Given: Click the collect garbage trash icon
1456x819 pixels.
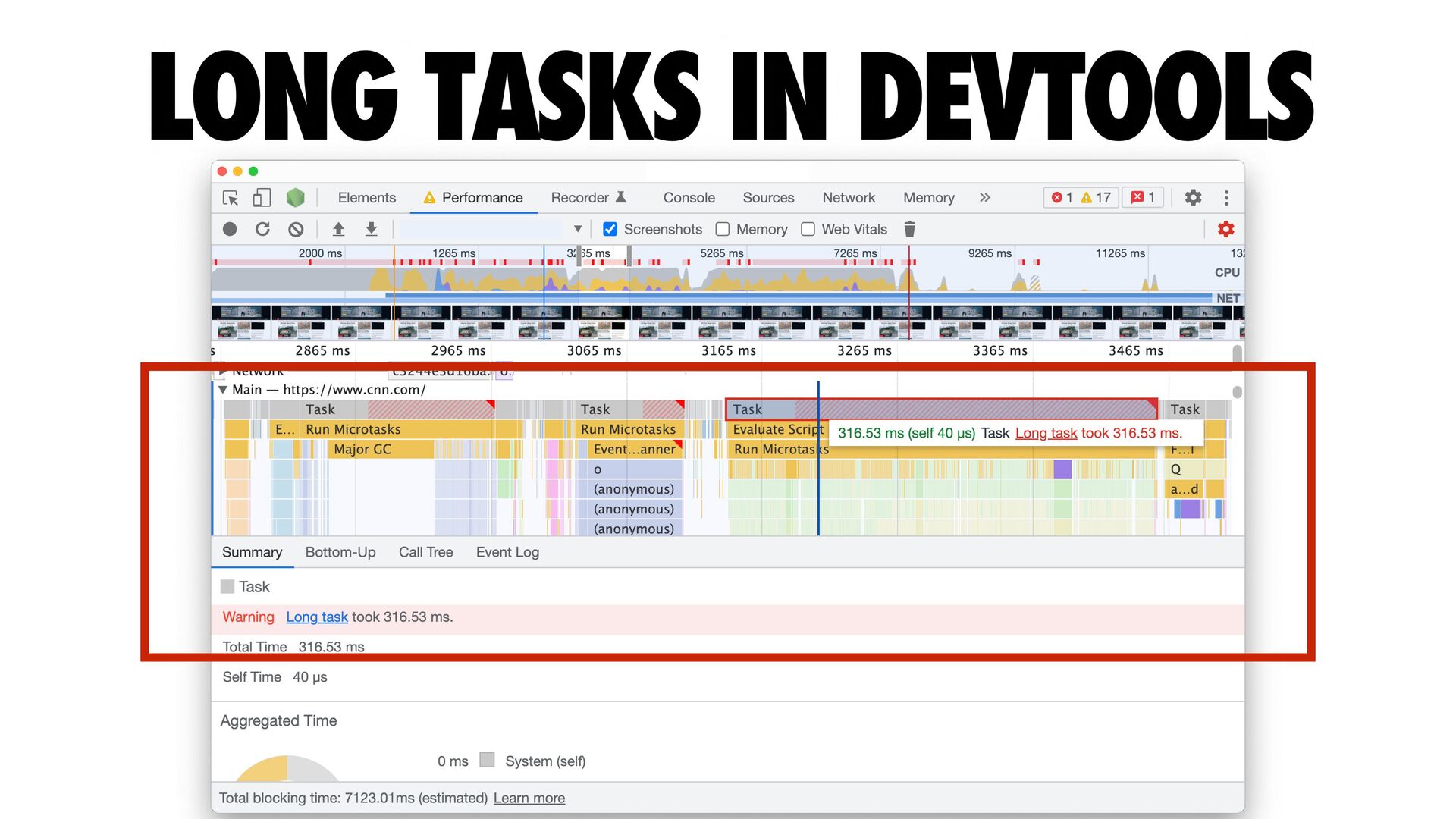Looking at the screenshot, I should tap(909, 229).
